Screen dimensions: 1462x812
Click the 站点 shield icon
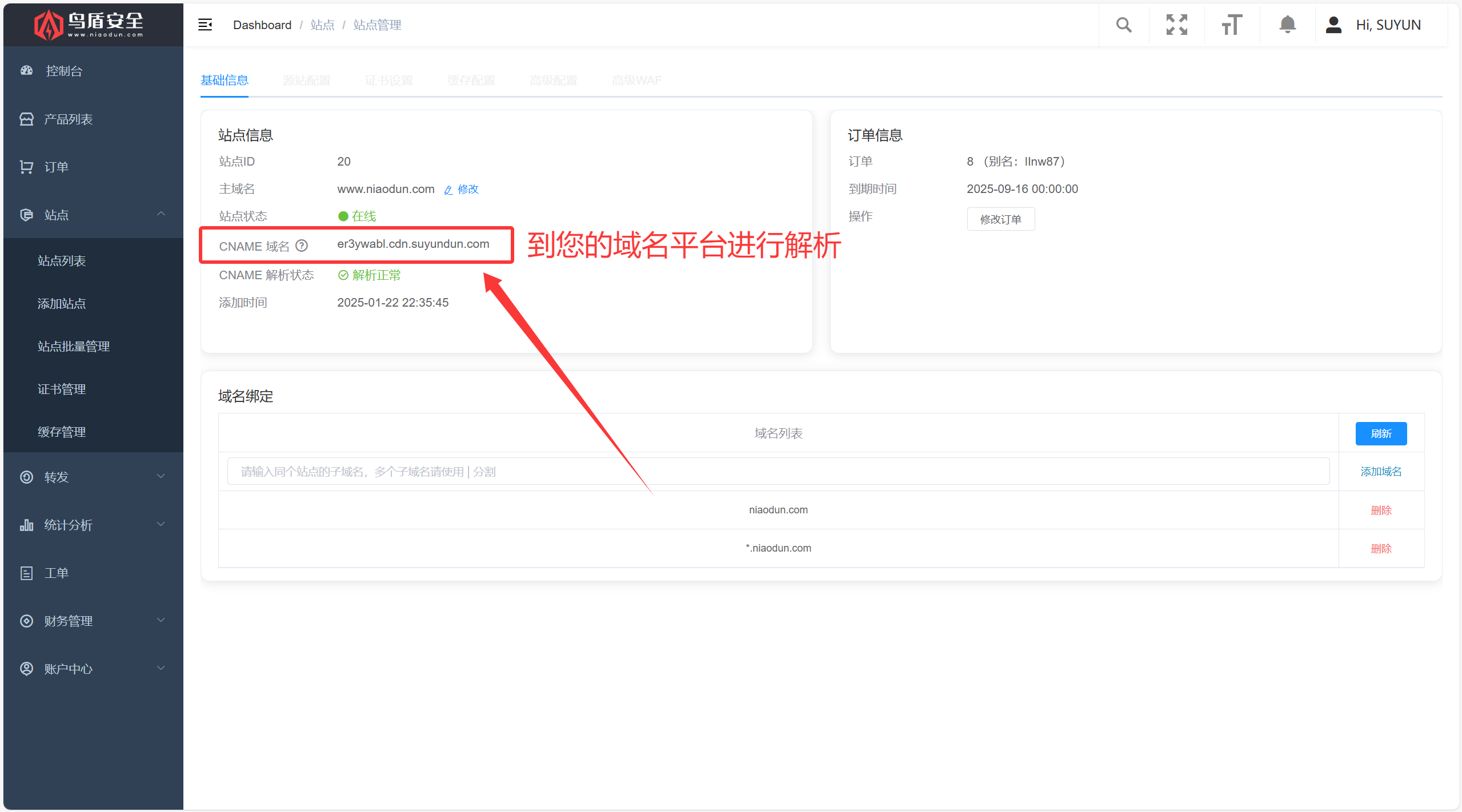(x=27, y=215)
